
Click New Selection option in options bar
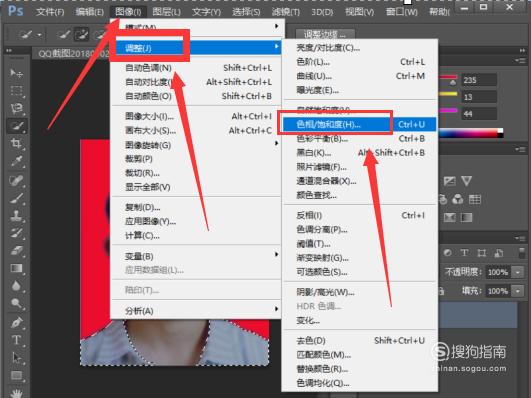coord(63,34)
